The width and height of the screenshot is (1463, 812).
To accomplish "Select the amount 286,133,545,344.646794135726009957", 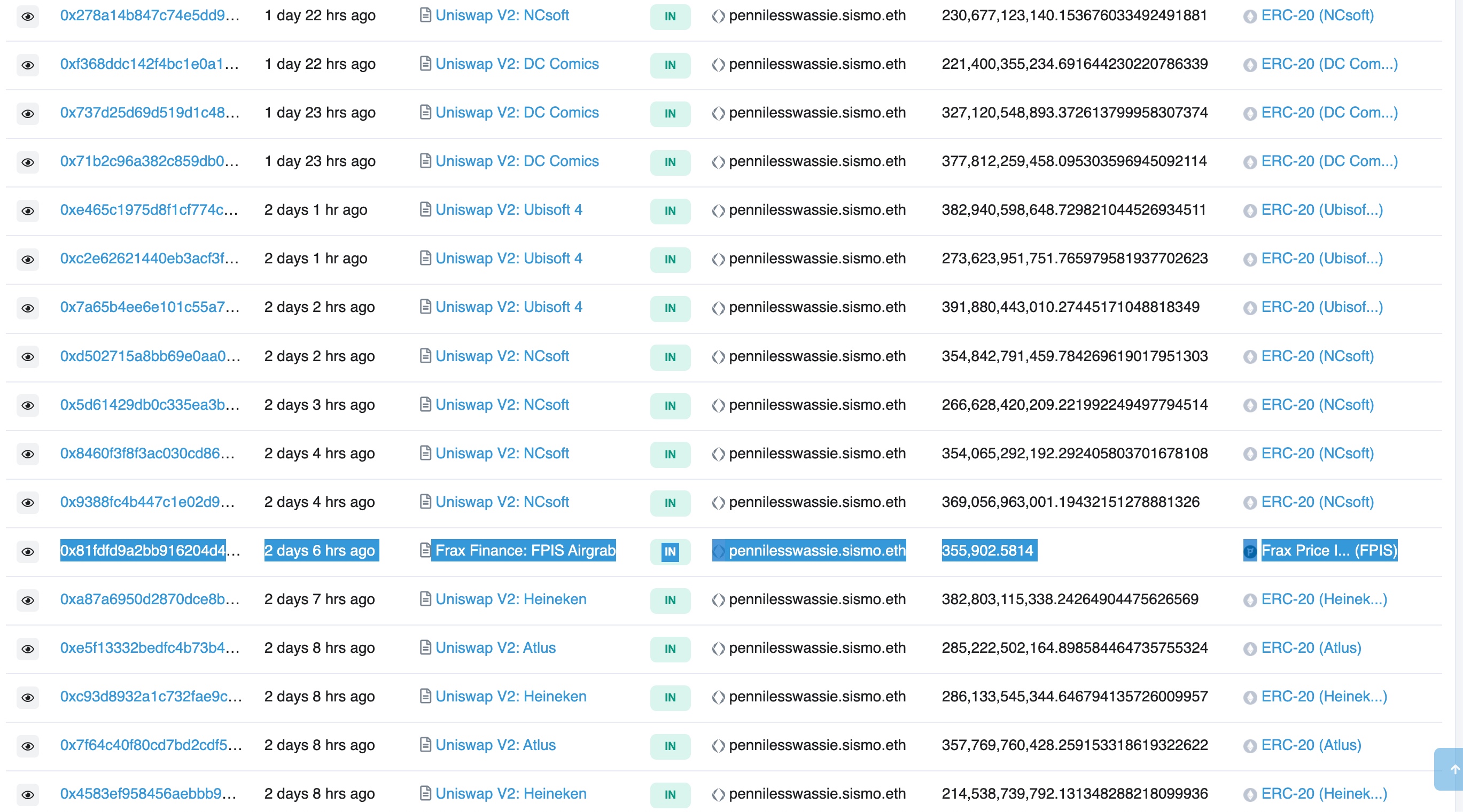I will click(x=1074, y=696).
